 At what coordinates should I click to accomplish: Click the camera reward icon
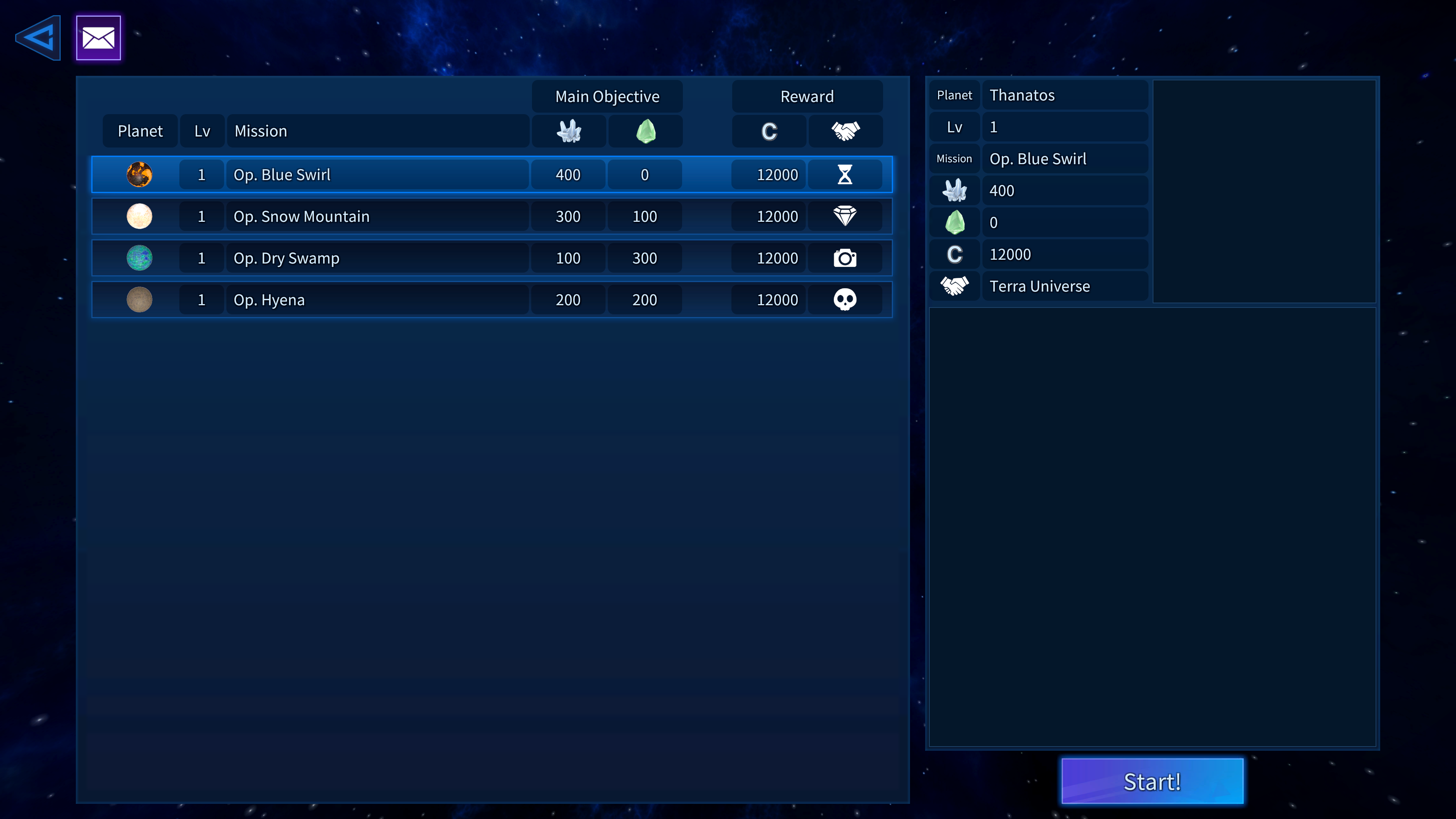click(x=844, y=258)
